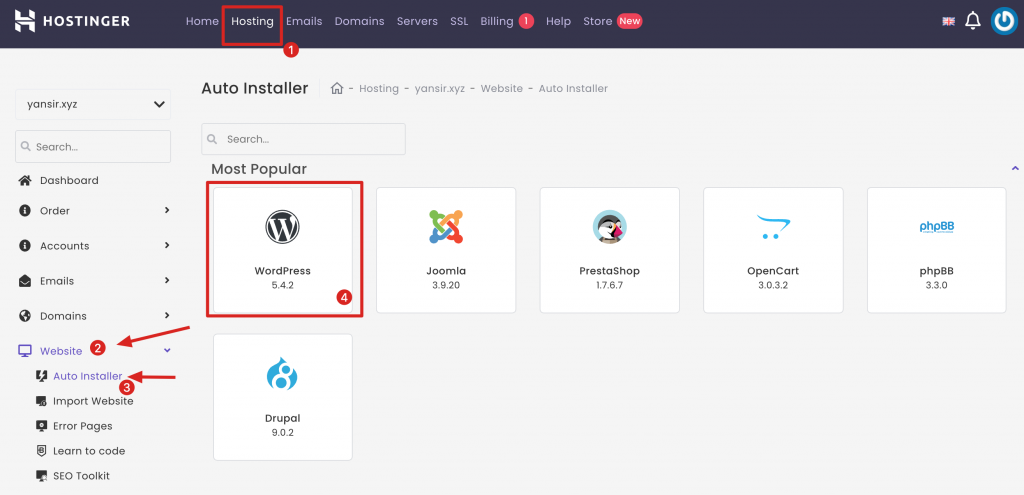
Task: Go to the Billing menu
Action: [x=497, y=21]
